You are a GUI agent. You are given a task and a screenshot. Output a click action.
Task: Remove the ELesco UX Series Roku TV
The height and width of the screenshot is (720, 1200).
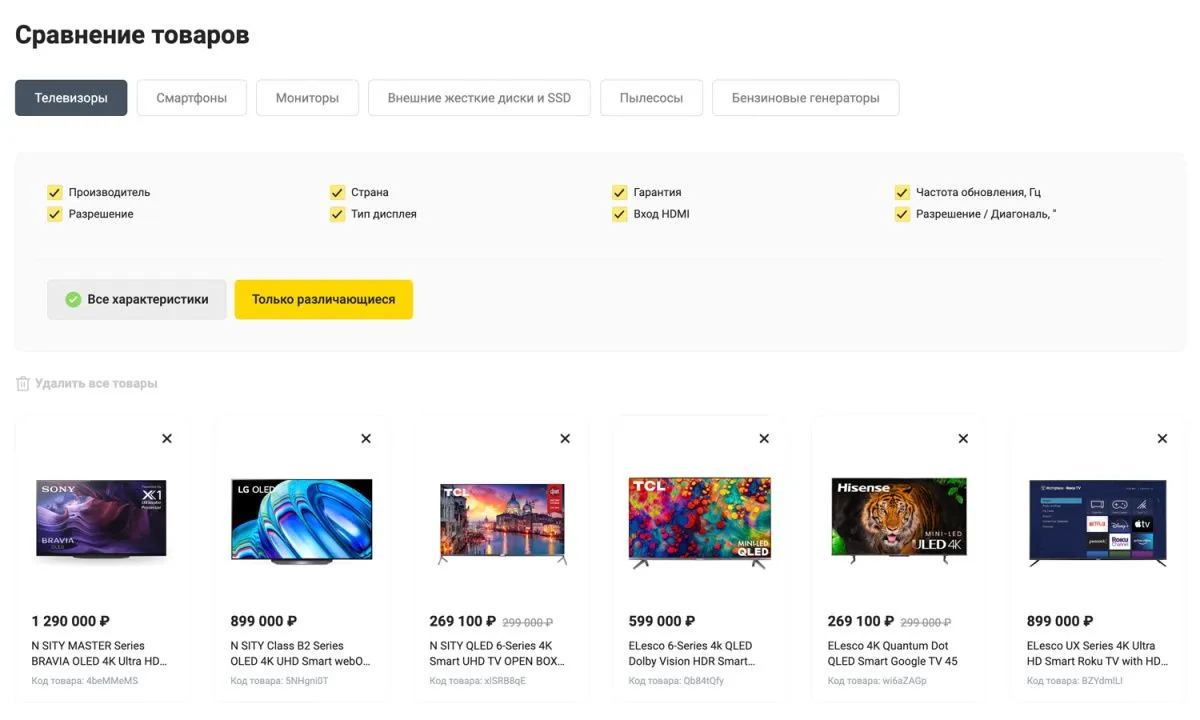[x=1162, y=438]
